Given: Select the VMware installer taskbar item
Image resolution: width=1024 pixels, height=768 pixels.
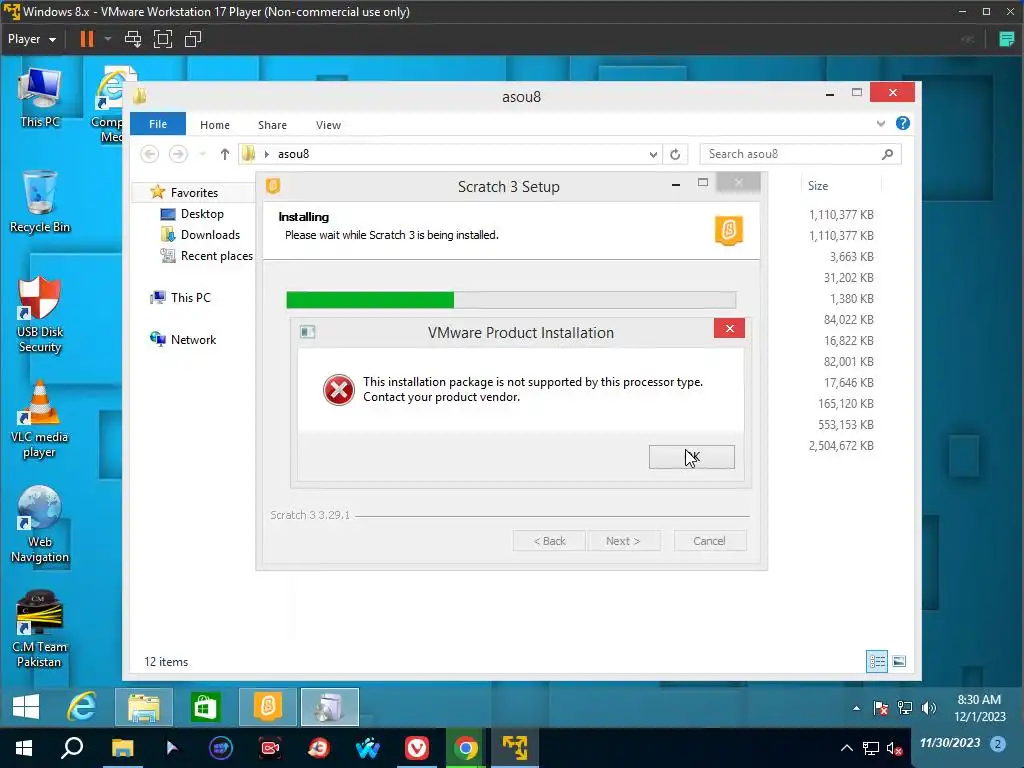Looking at the screenshot, I should [329, 707].
